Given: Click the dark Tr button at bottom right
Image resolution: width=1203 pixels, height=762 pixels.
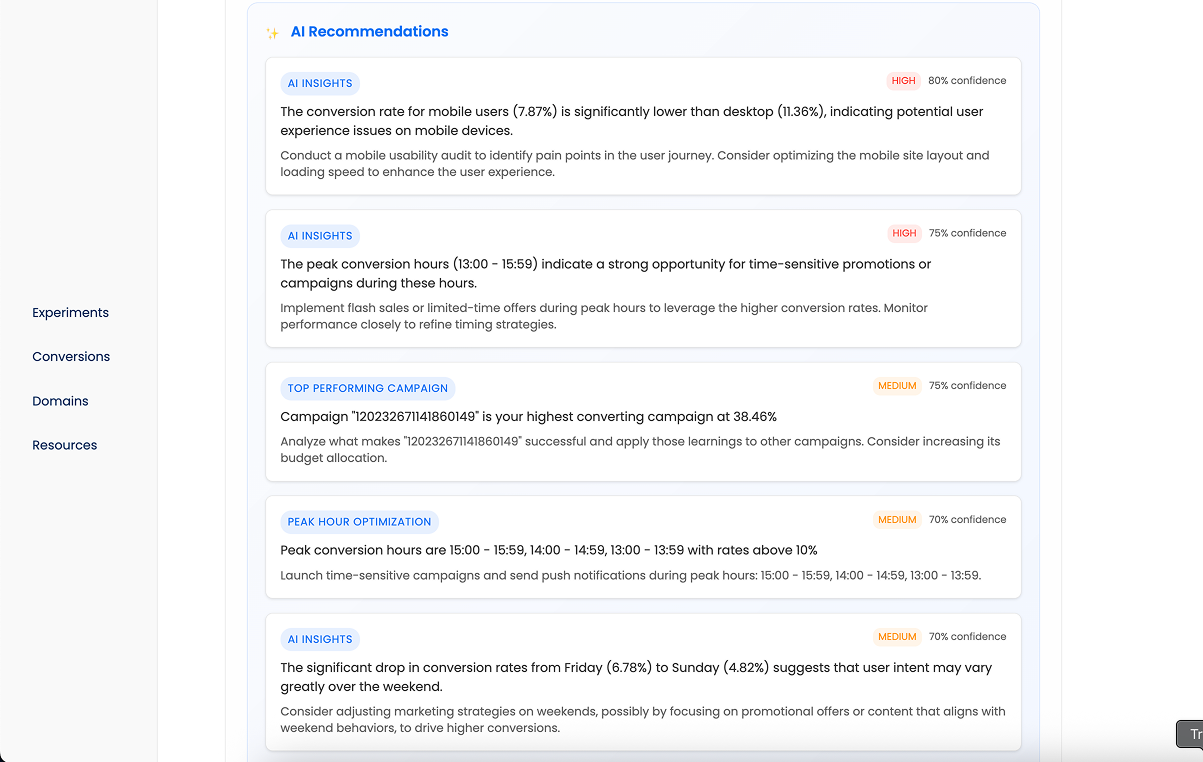Looking at the screenshot, I should pos(1191,733).
